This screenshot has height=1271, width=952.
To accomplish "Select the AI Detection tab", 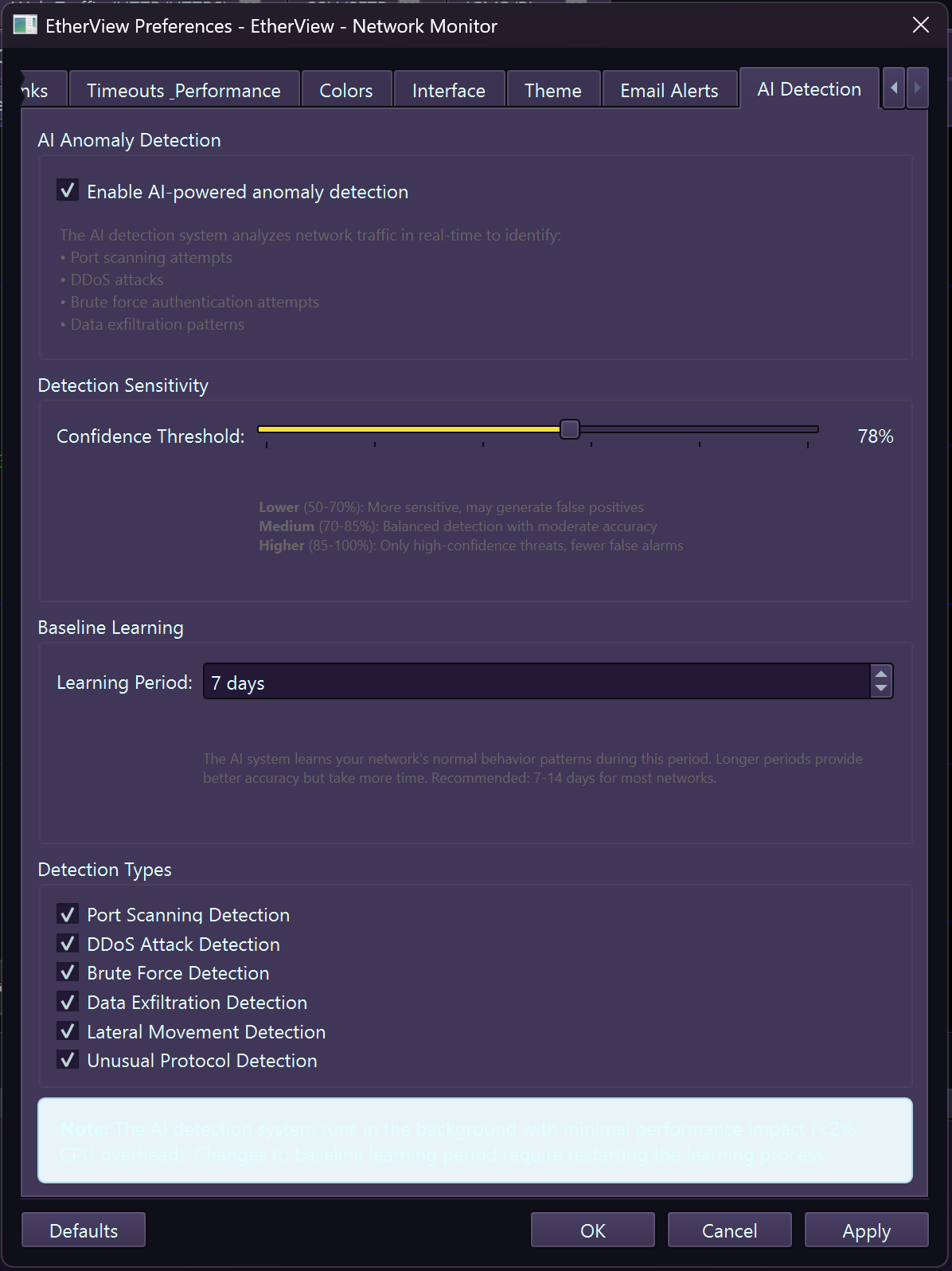I will pyautogui.click(x=810, y=88).
